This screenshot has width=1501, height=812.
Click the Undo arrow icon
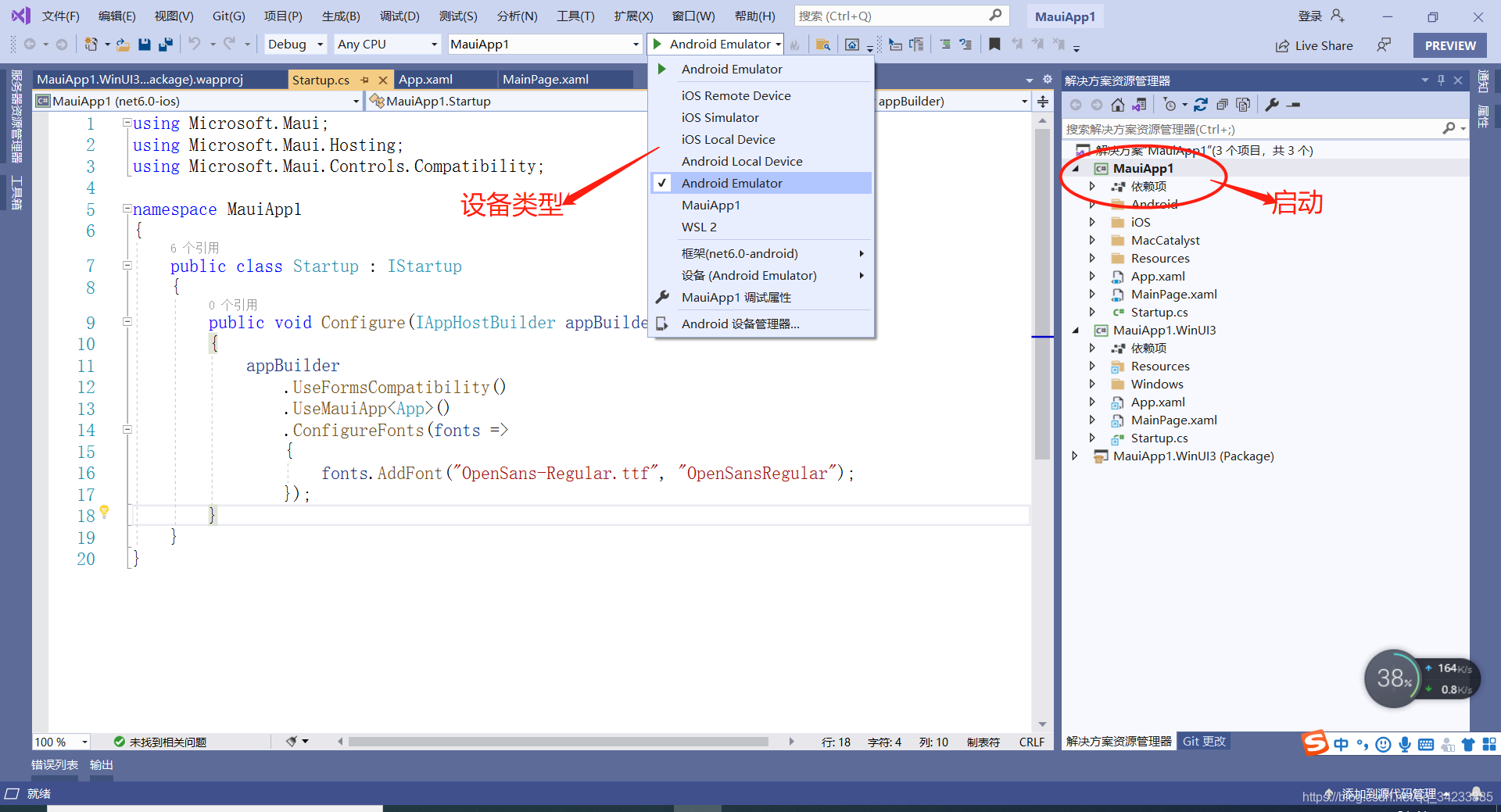click(x=195, y=45)
